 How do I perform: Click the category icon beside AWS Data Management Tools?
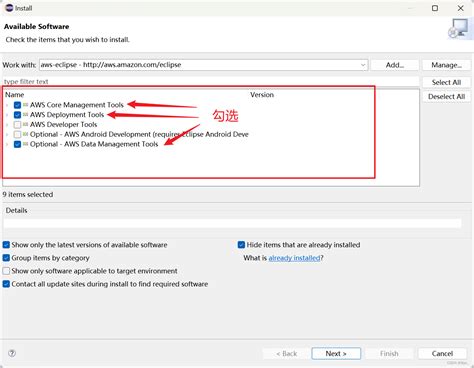click(x=25, y=144)
